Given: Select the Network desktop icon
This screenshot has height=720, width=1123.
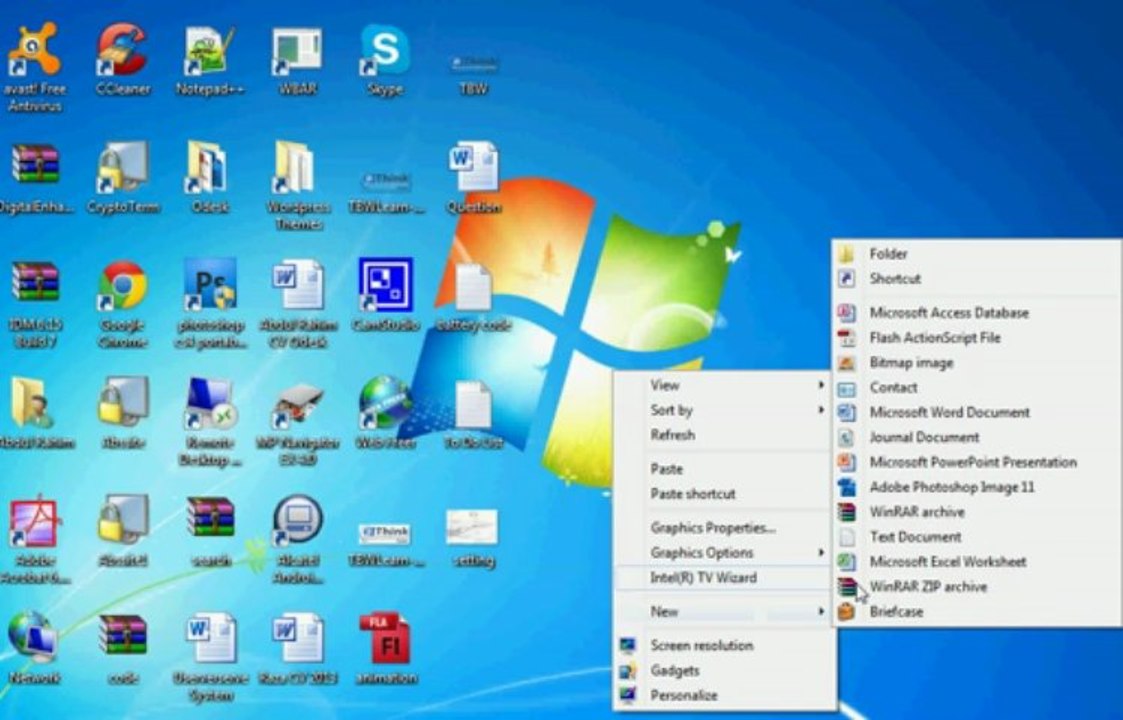Looking at the screenshot, I should 34,648.
